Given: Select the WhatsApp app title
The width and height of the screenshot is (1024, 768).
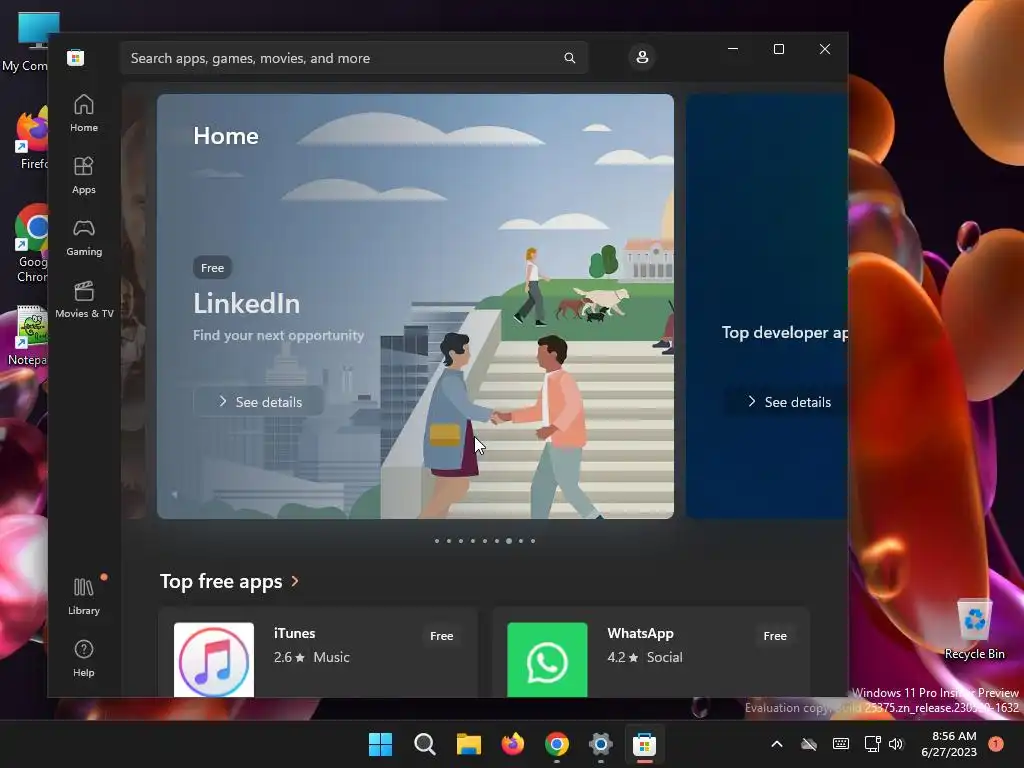Looking at the screenshot, I should (x=640, y=633).
